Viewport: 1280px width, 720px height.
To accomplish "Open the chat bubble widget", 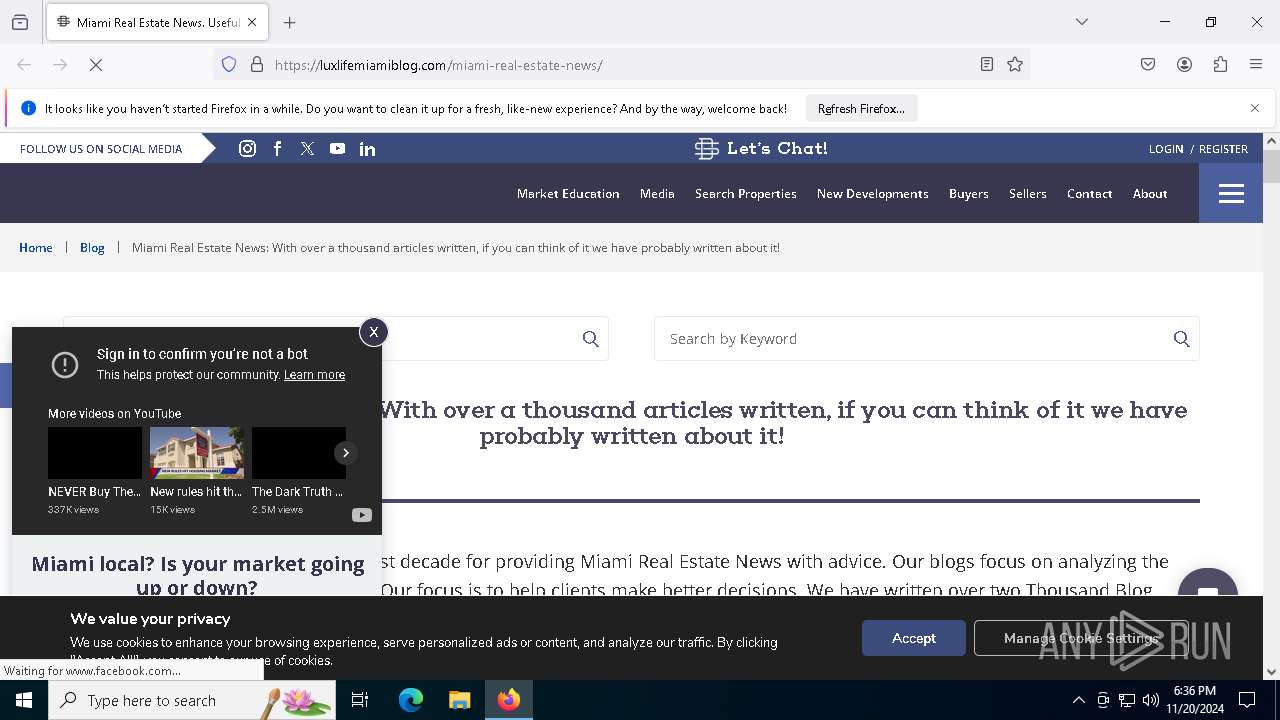I will tap(1208, 585).
